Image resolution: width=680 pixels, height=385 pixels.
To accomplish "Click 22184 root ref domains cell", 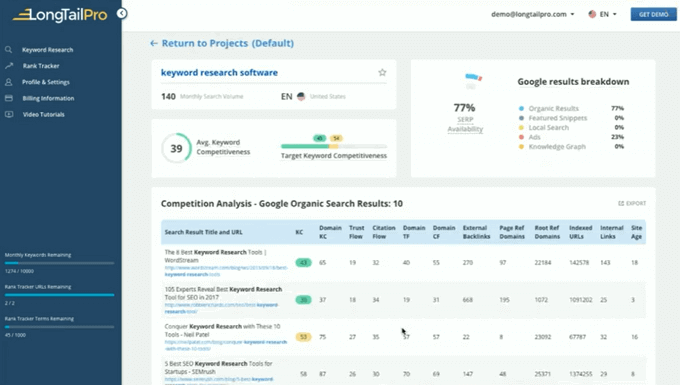I will coord(543,263).
